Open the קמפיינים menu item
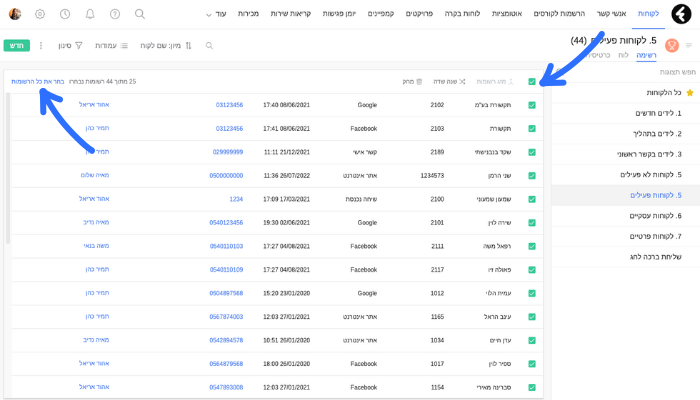Image resolution: width=700 pixels, height=400 pixels. tap(381, 13)
